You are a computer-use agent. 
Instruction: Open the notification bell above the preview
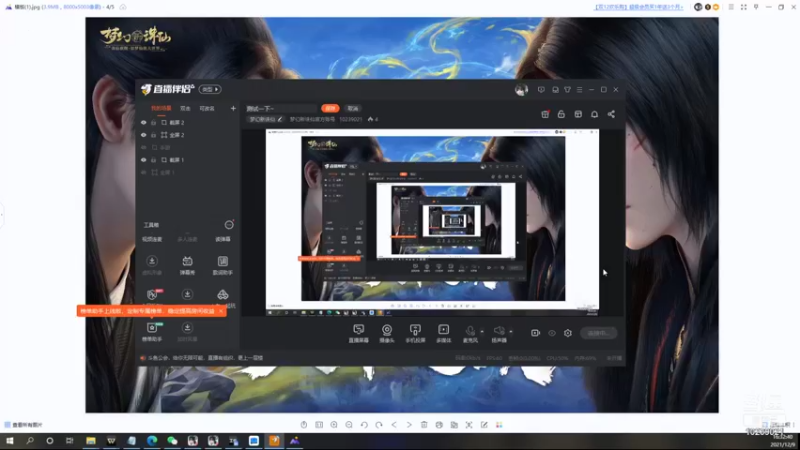[x=594, y=114]
